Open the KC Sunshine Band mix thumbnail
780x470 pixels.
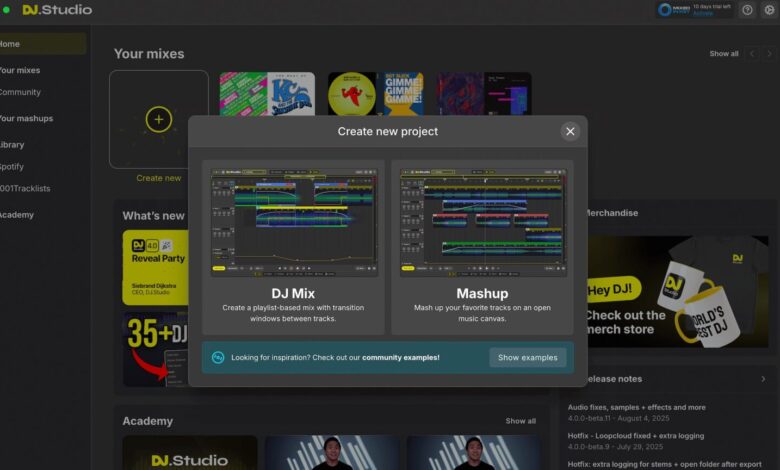(x=267, y=94)
